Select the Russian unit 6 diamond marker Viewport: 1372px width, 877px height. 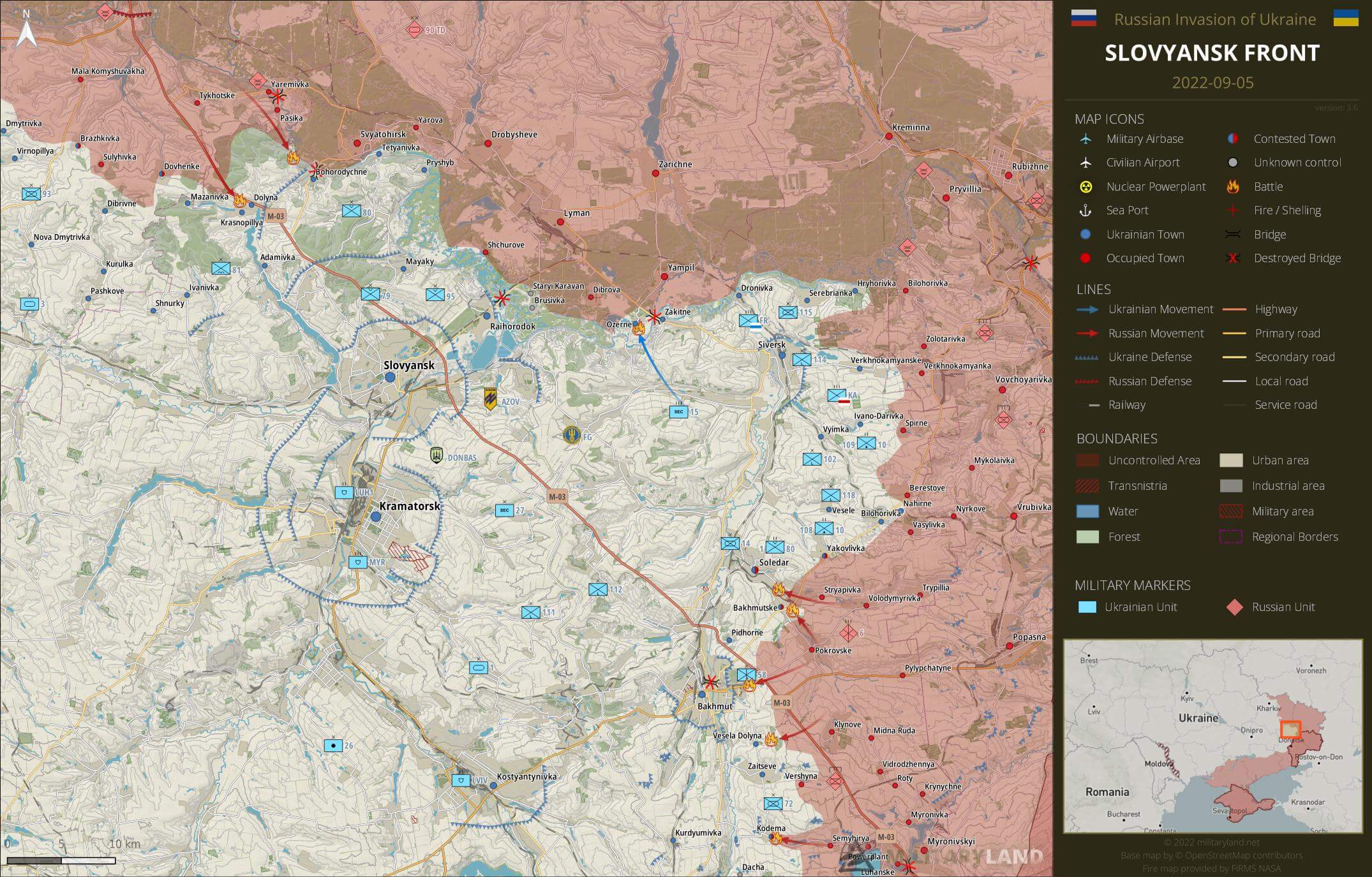(848, 633)
